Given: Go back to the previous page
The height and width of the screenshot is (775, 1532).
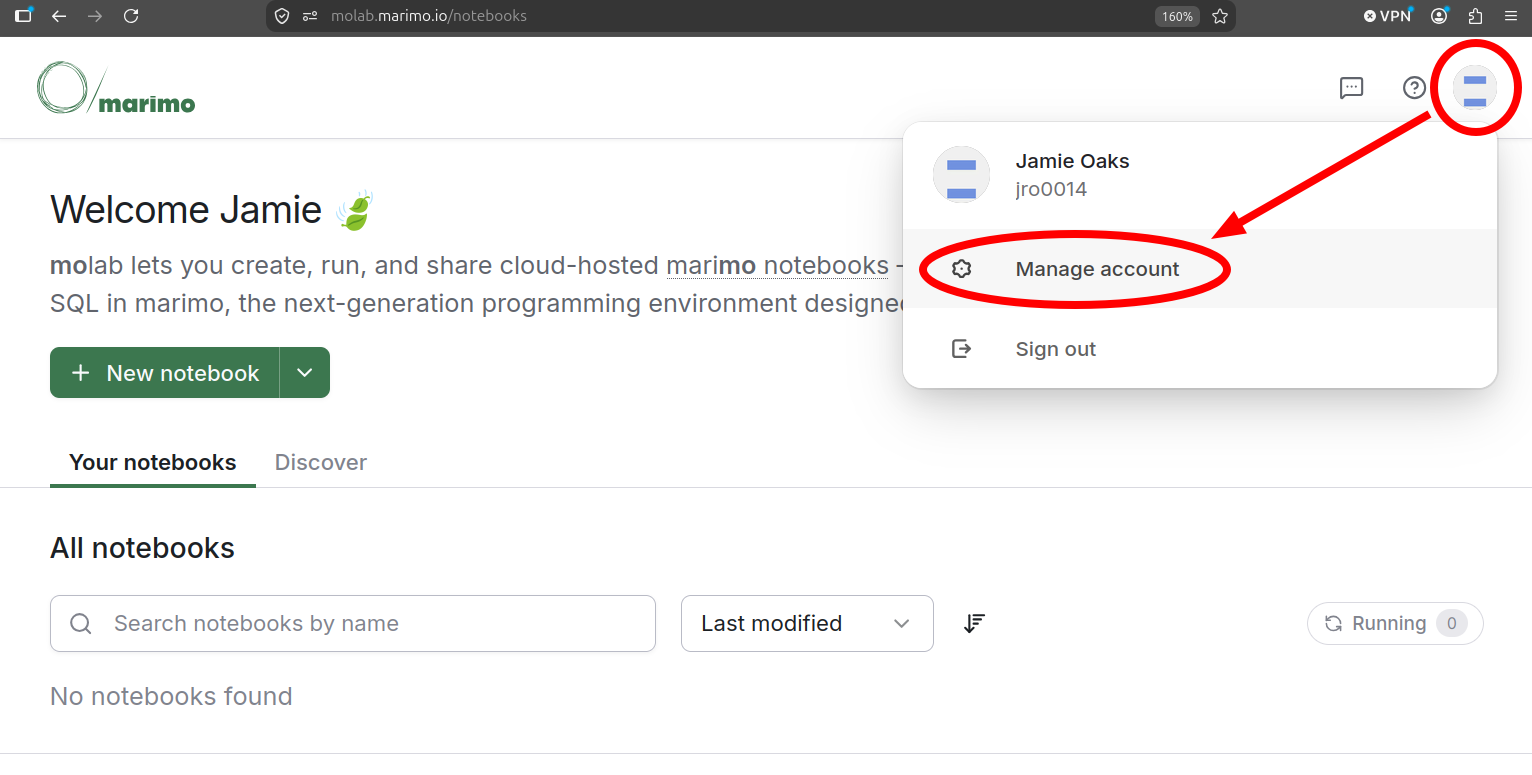Looking at the screenshot, I should (x=59, y=16).
